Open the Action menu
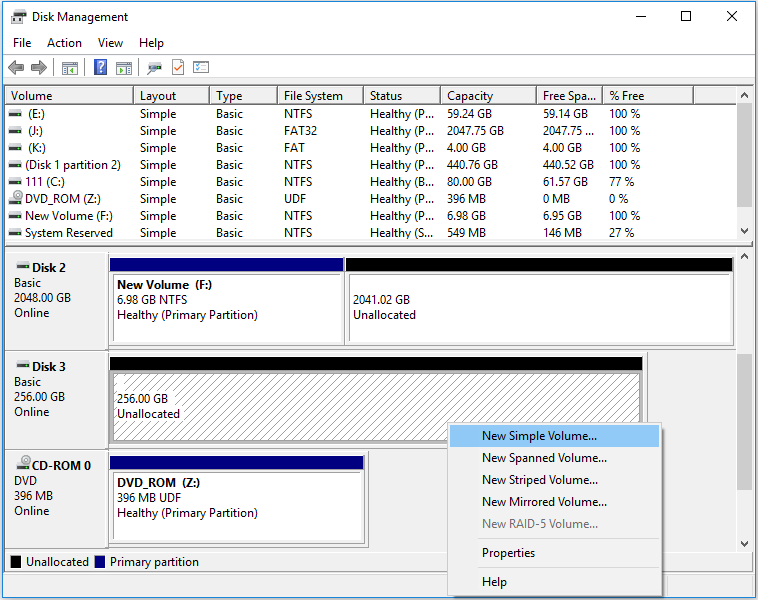This screenshot has width=758, height=600. pyautogui.click(x=64, y=43)
